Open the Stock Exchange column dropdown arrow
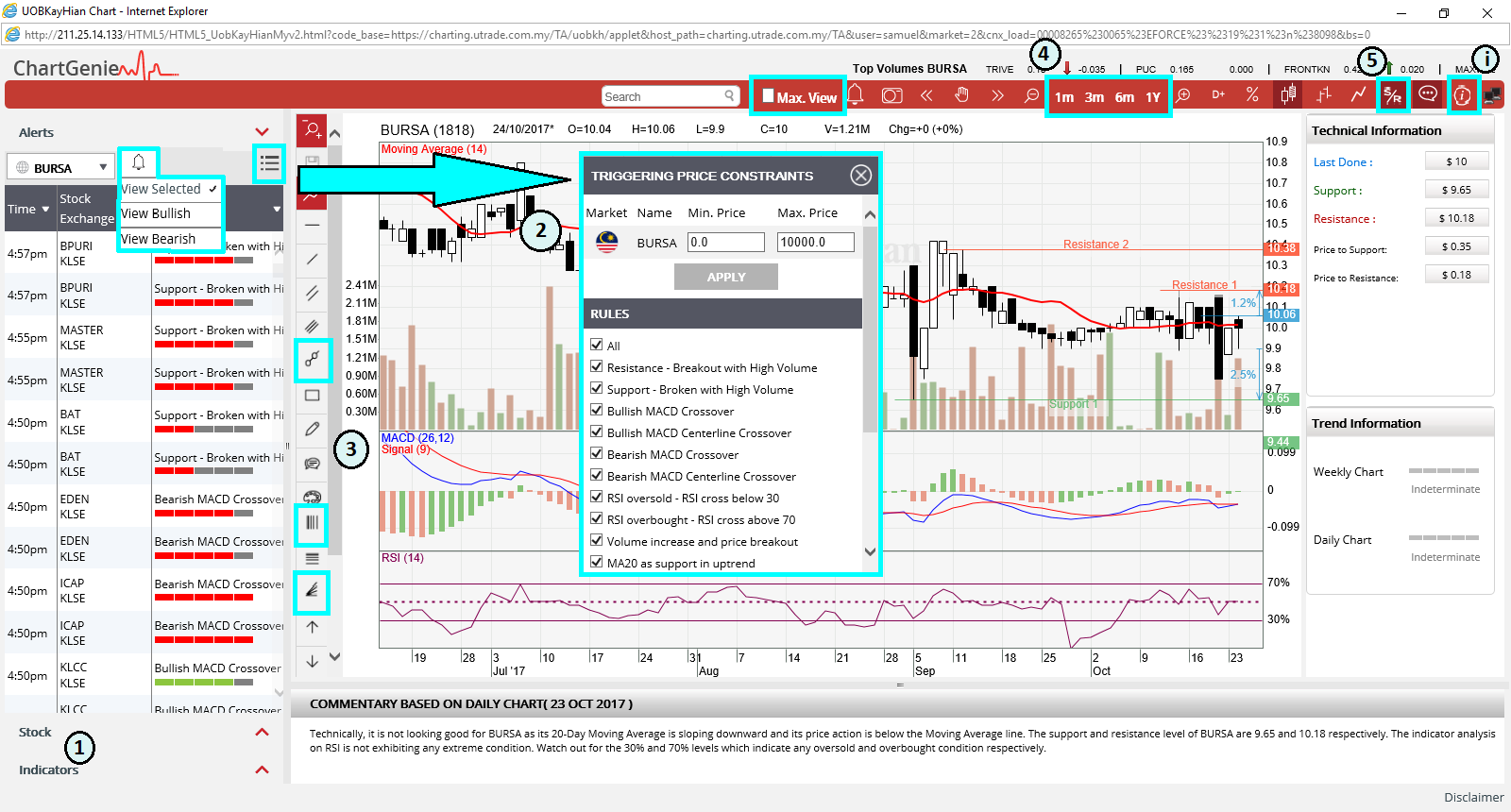1511x812 pixels. click(276, 209)
